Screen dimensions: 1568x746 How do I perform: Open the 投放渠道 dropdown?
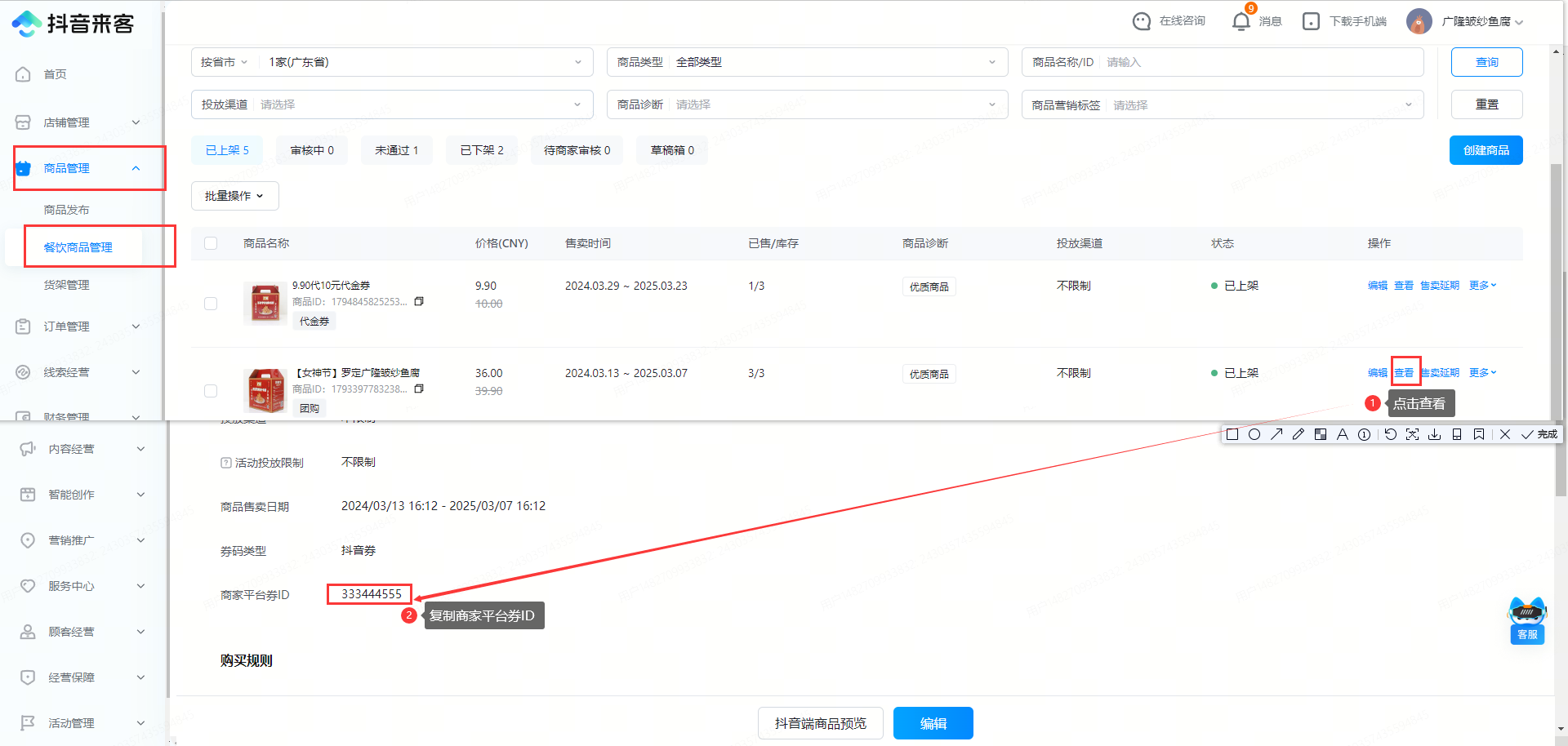[x=392, y=104]
